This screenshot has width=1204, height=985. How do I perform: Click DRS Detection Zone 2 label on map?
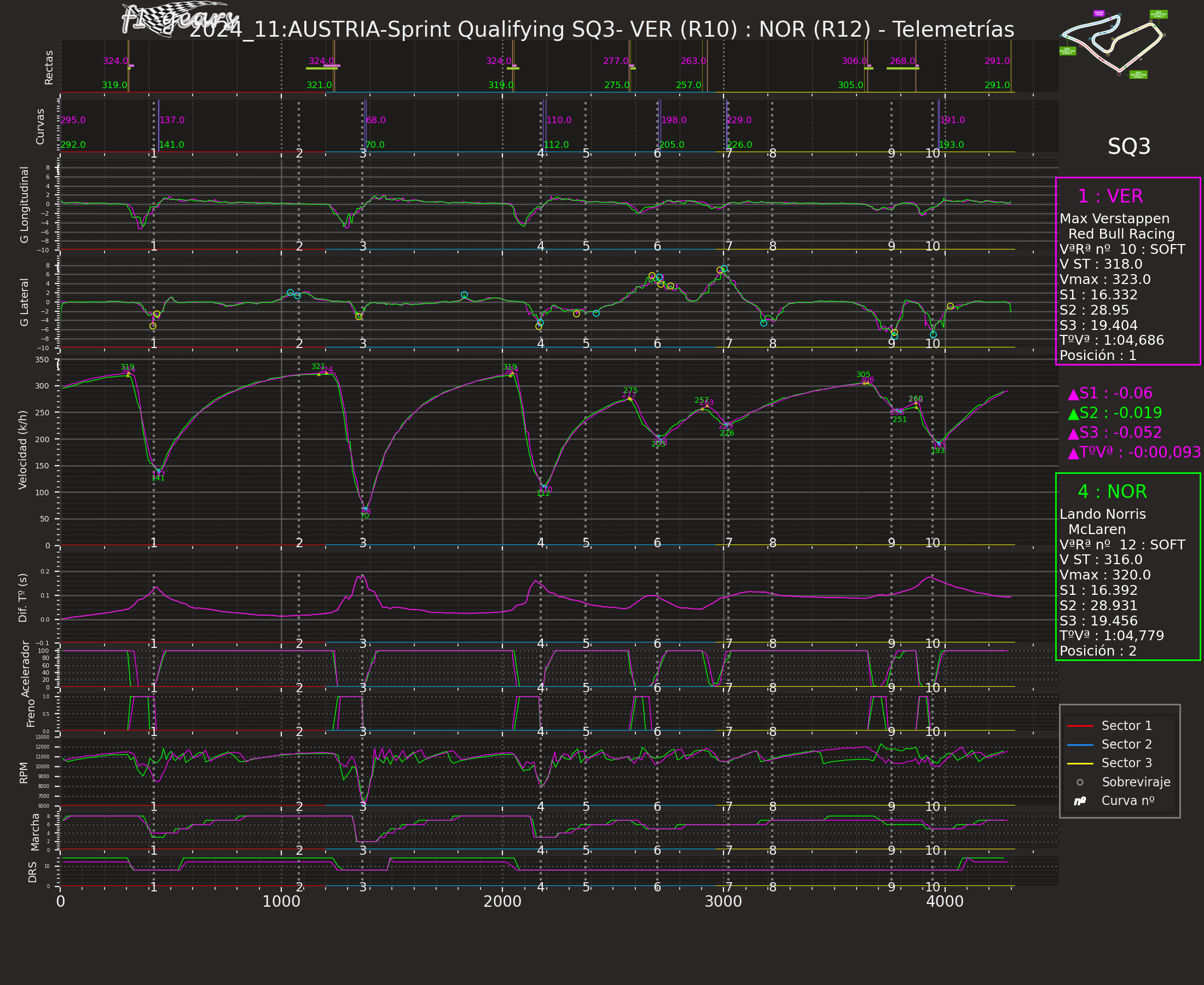(1067, 51)
